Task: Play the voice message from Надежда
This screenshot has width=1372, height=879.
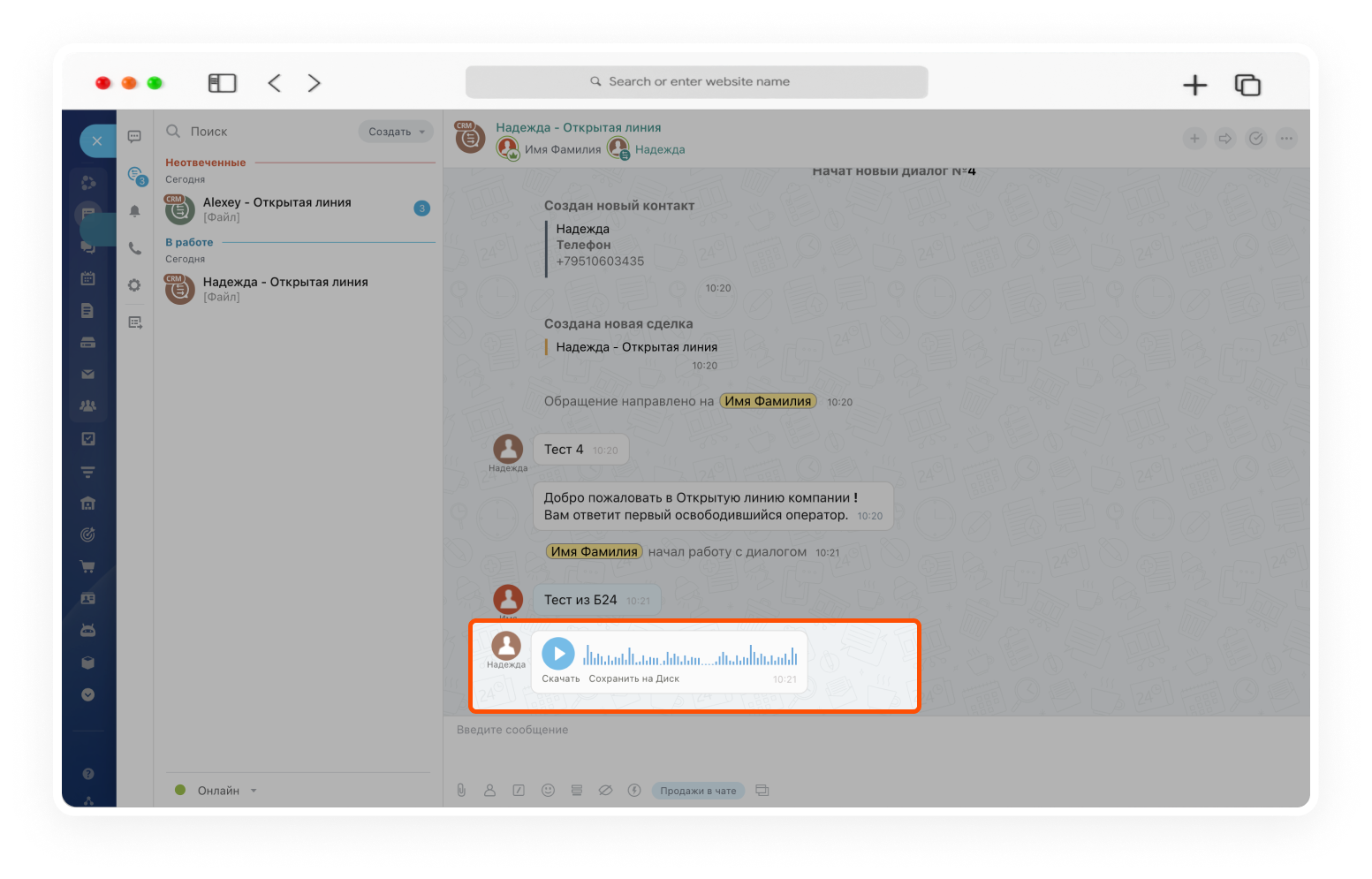Action: point(558,654)
